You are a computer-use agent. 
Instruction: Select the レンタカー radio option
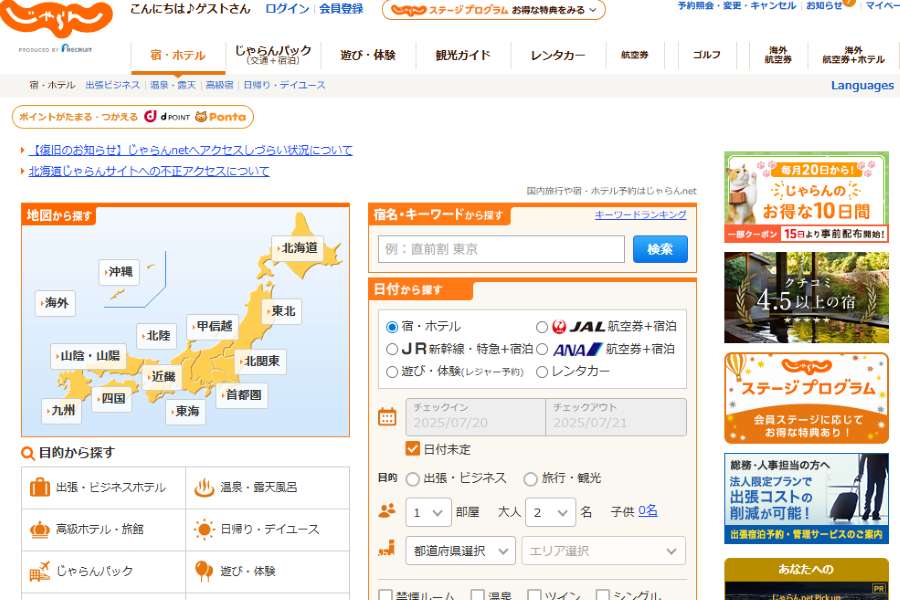click(x=542, y=371)
